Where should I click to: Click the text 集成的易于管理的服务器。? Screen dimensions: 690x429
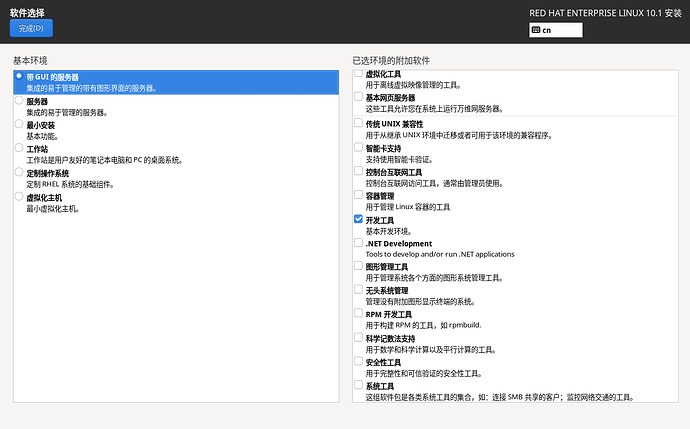[x=67, y=113]
